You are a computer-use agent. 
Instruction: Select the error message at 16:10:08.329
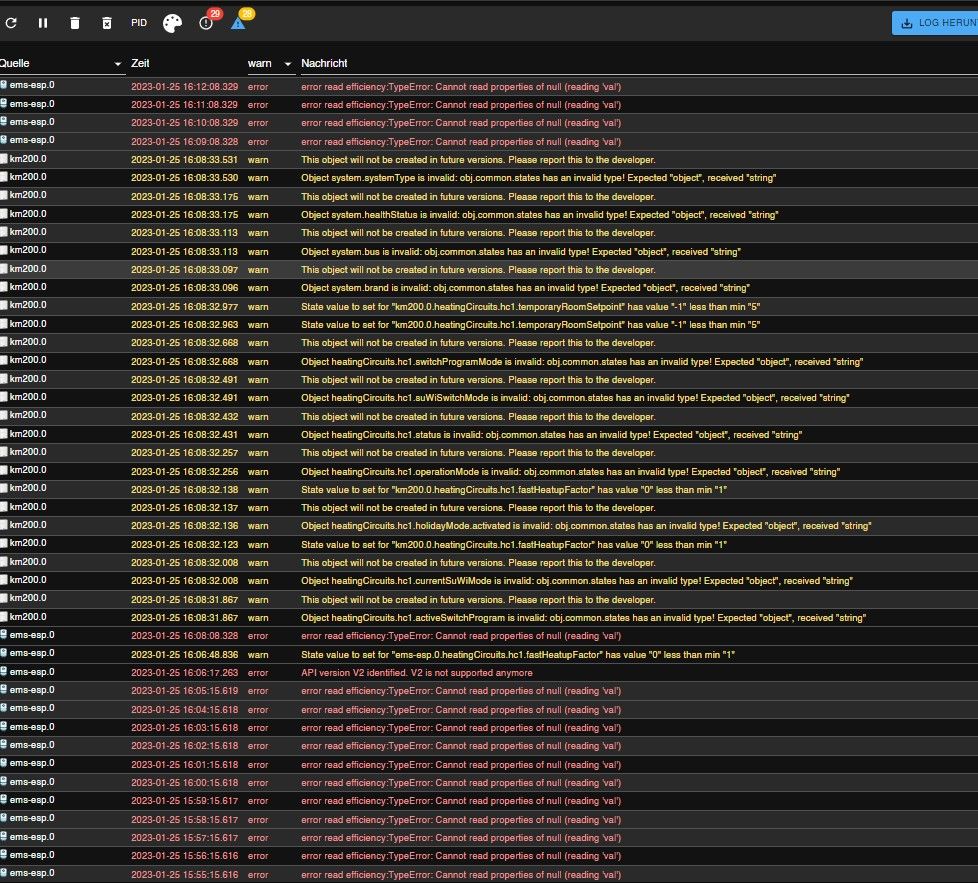point(460,123)
